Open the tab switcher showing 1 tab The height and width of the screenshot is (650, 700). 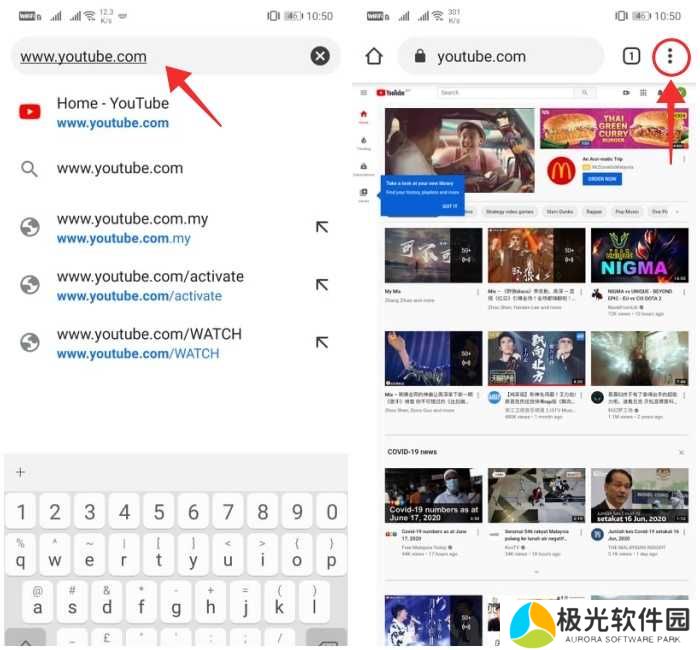(631, 57)
